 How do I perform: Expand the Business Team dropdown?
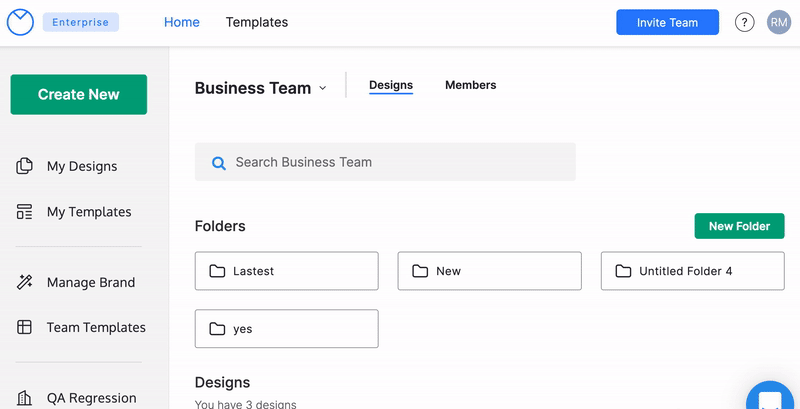[322, 88]
